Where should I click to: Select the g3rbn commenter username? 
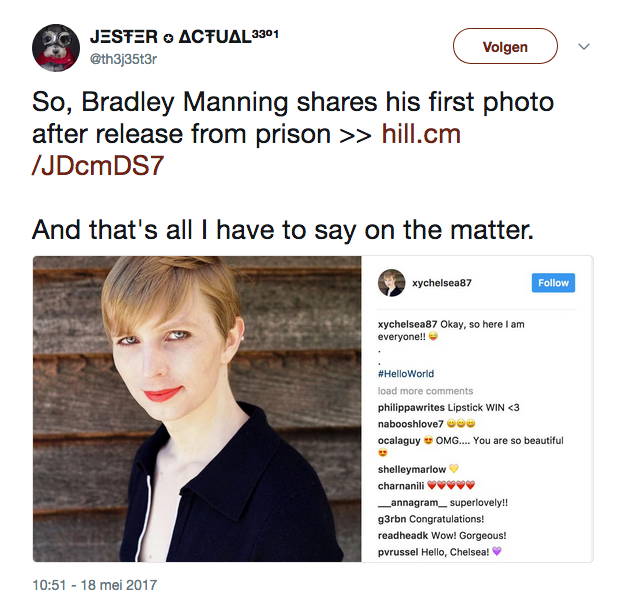pyautogui.click(x=392, y=519)
